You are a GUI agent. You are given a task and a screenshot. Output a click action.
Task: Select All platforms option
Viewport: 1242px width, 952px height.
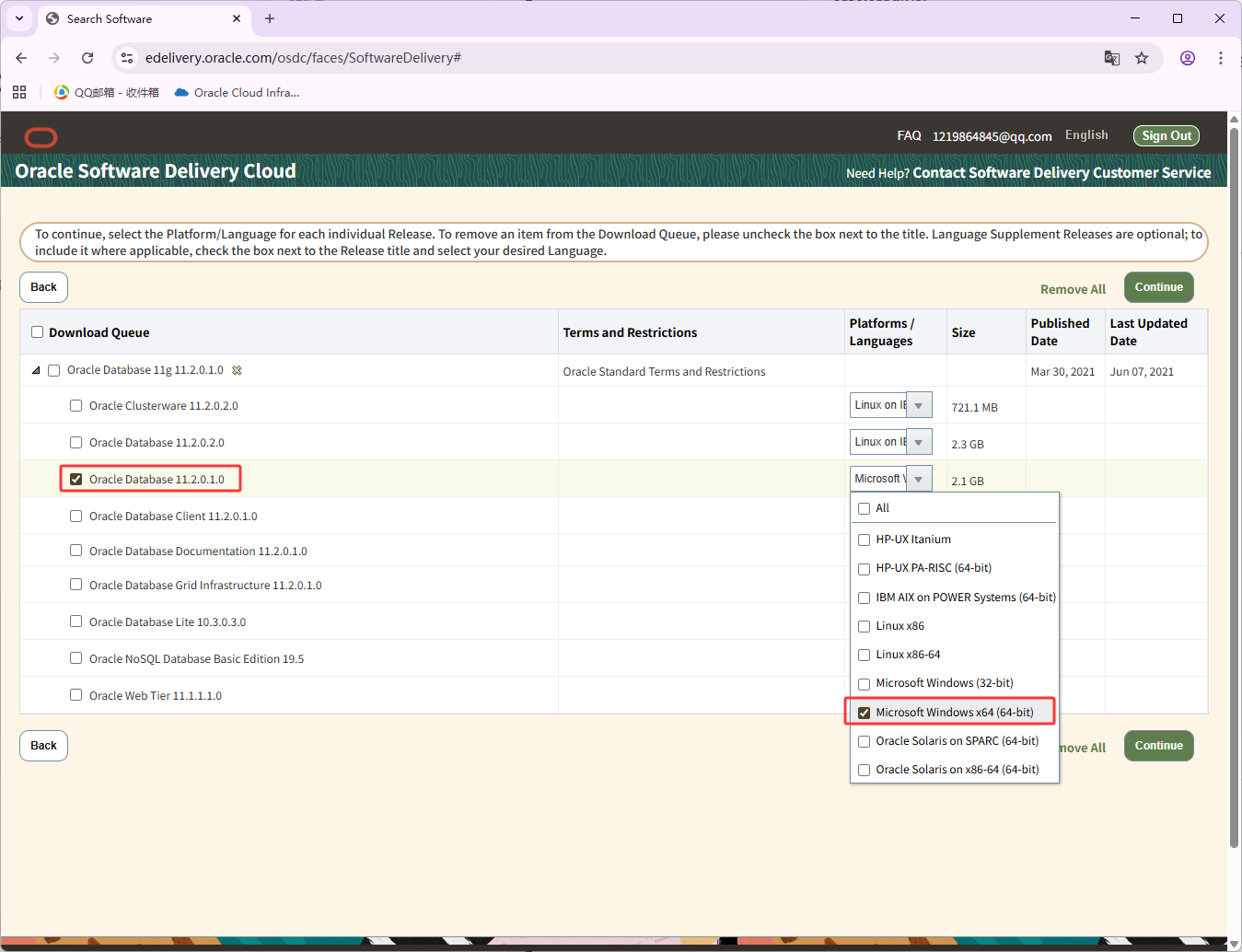(x=865, y=508)
